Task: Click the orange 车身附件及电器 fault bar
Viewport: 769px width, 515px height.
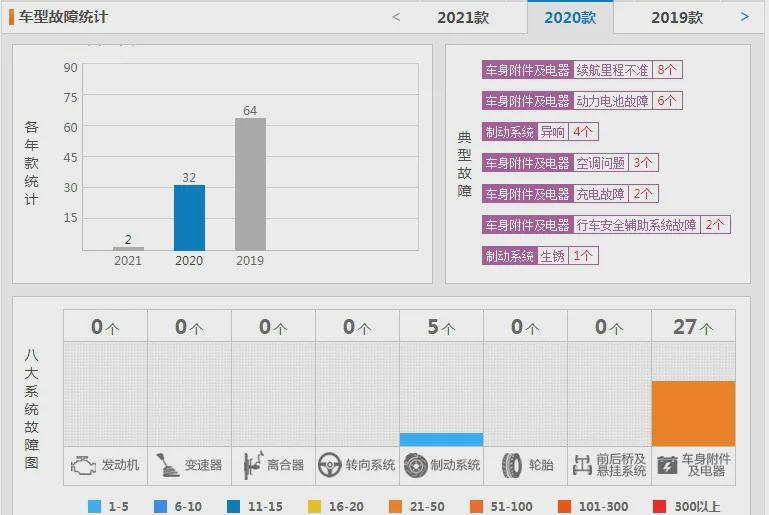Action: [693, 413]
